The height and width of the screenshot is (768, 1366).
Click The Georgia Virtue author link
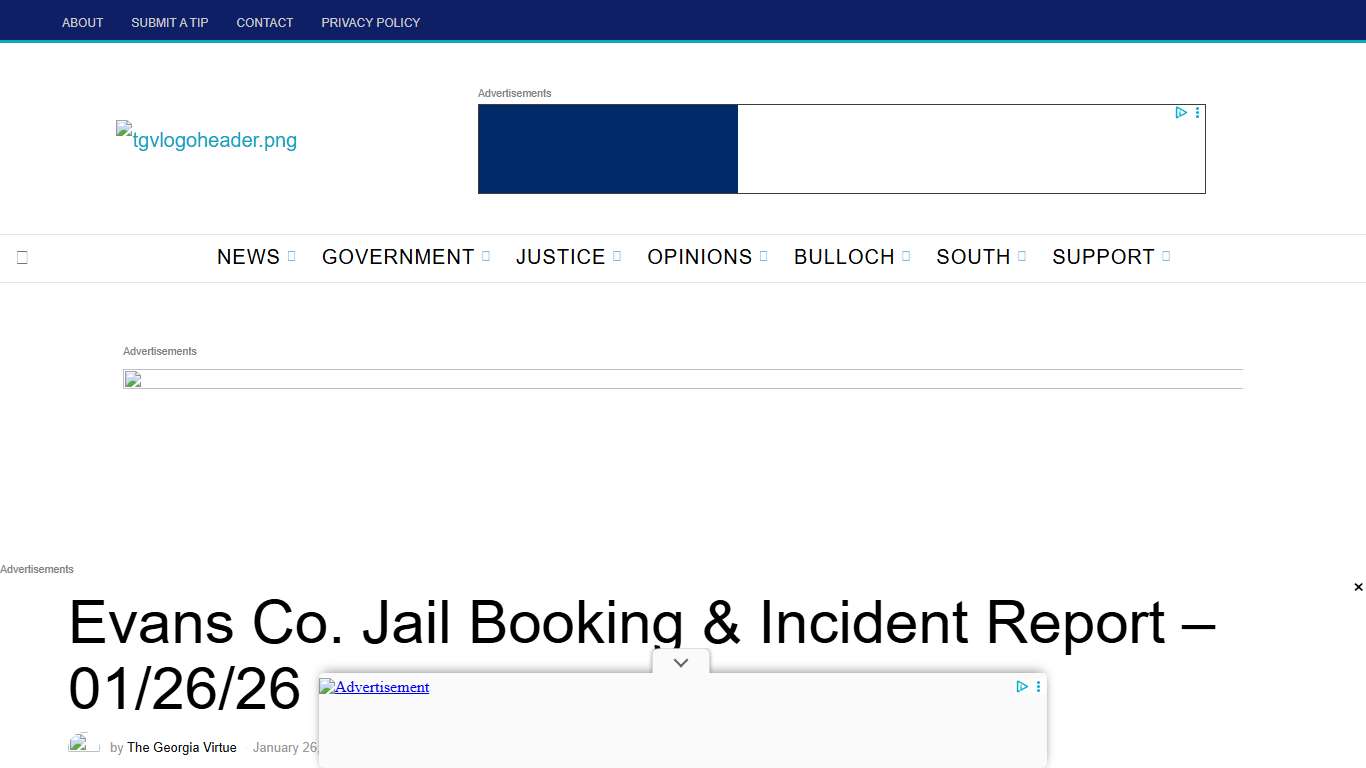(x=182, y=747)
